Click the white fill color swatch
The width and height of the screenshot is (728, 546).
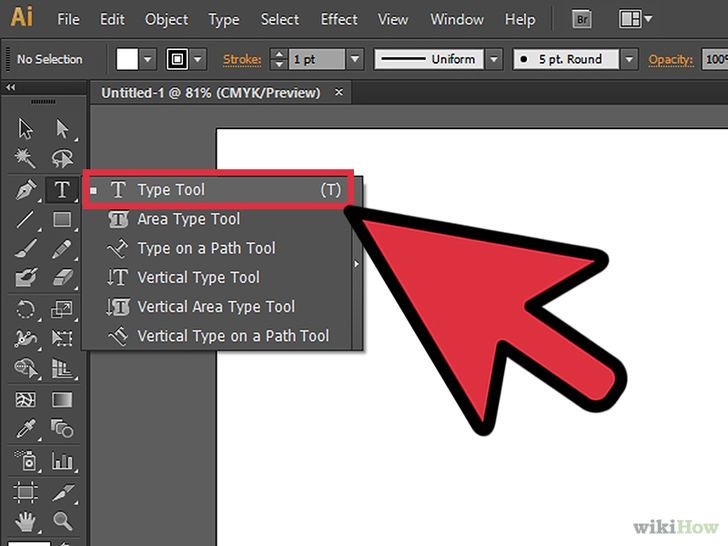127,59
